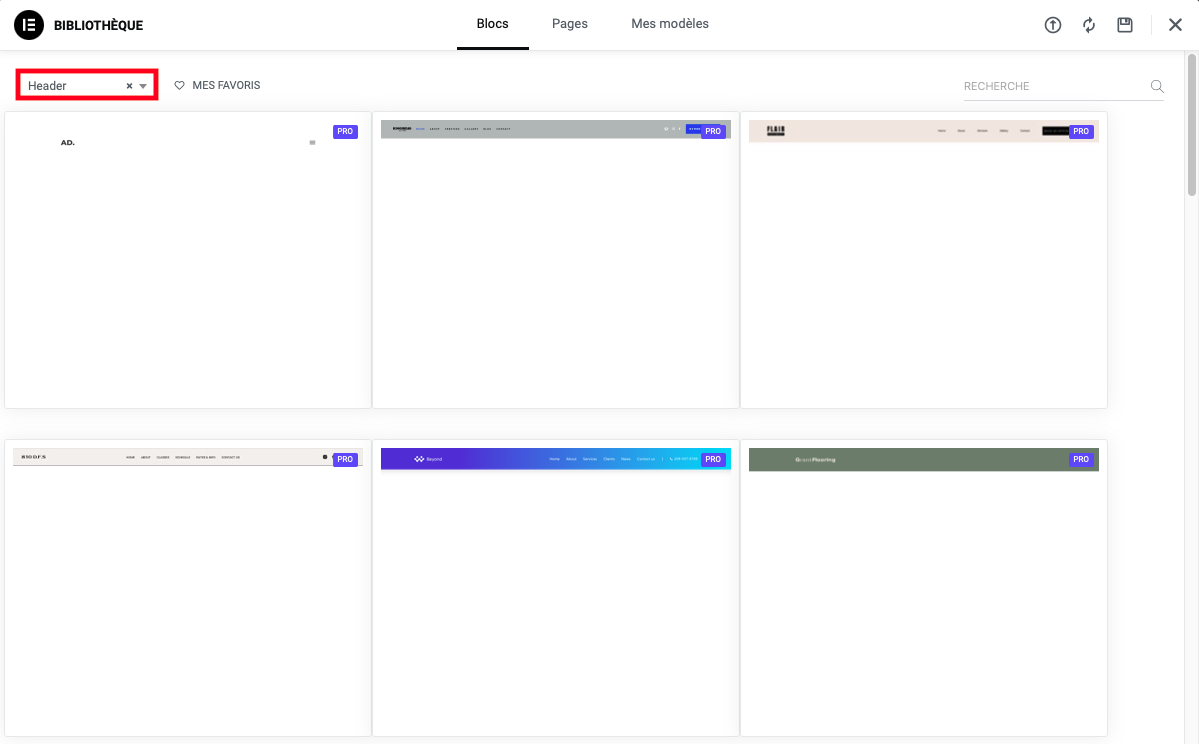
Task: Click the import template upload icon
Action: click(x=1052, y=25)
